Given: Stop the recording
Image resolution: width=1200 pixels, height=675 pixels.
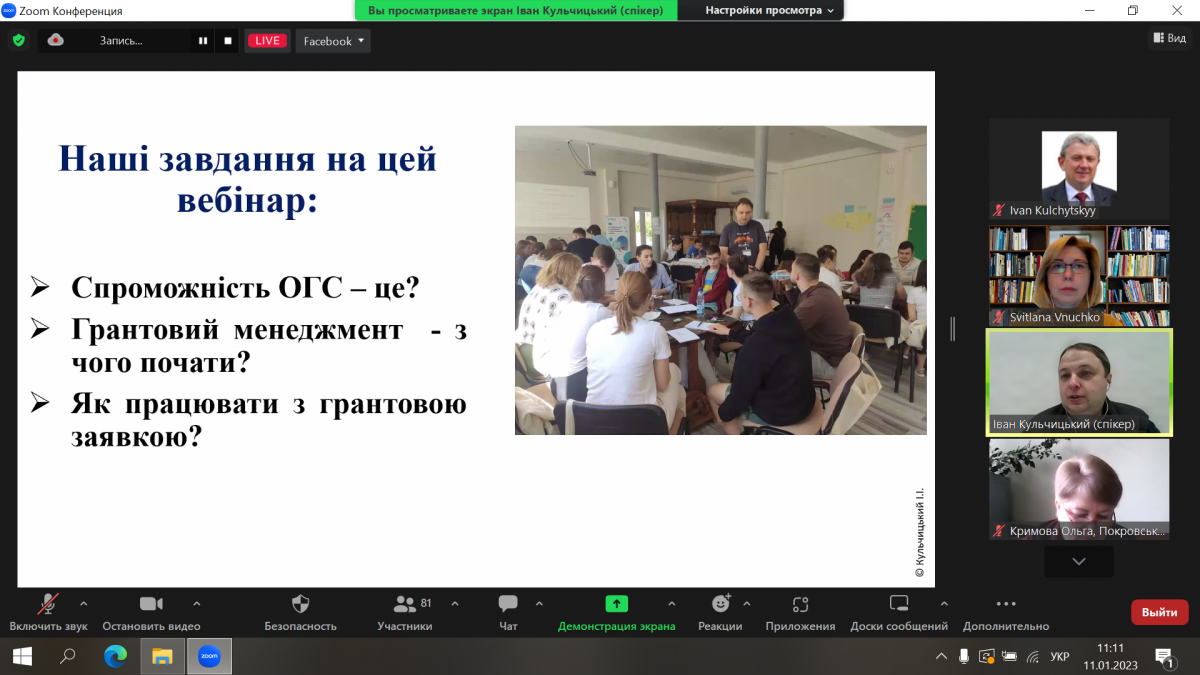Looking at the screenshot, I should pos(228,41).
